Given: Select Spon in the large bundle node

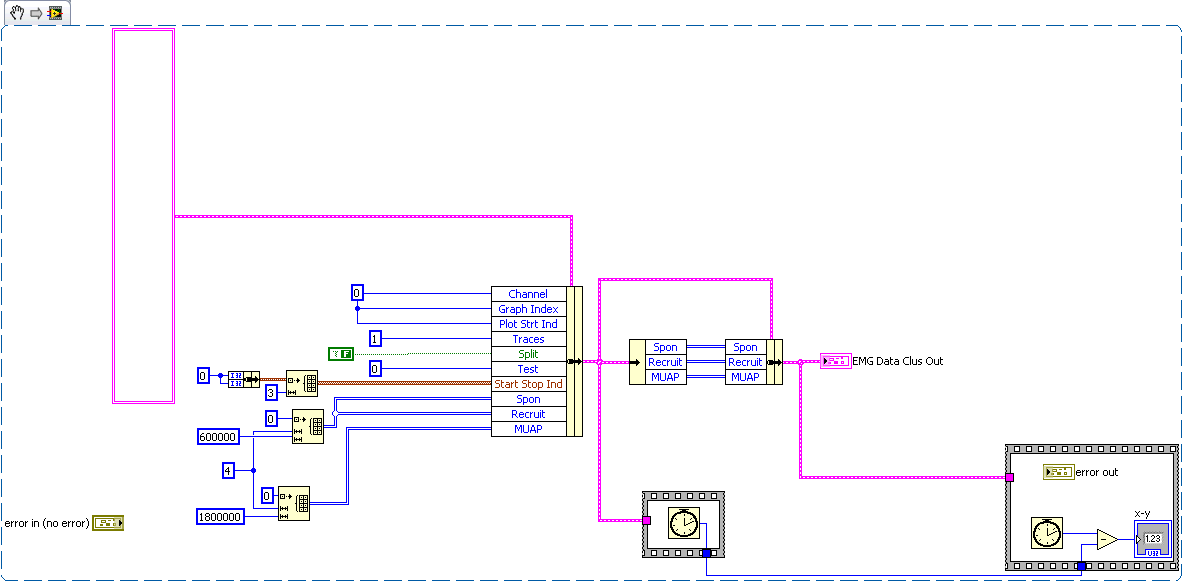Looking at the screenshot, I should (x=528, y=399).
